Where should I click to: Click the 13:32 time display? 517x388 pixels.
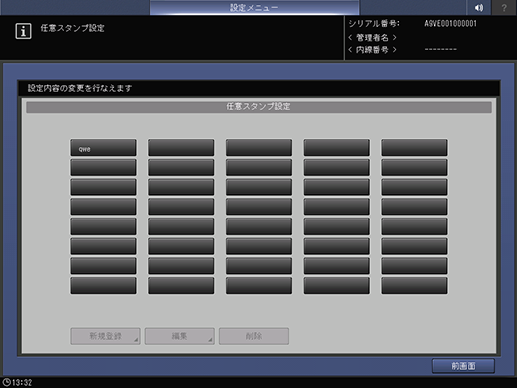click(x=22, y=382)
